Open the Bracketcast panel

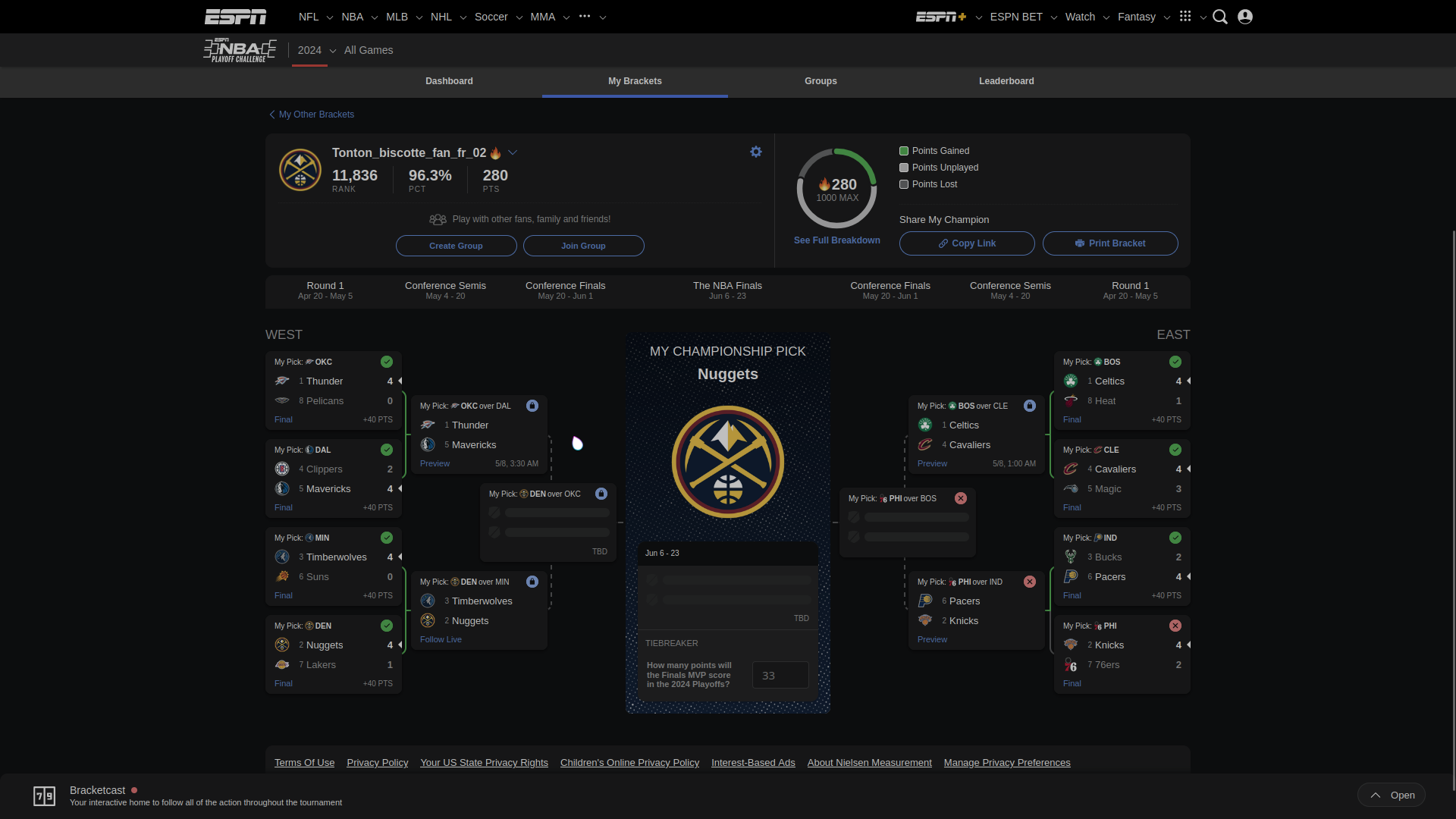(1392, 795)
